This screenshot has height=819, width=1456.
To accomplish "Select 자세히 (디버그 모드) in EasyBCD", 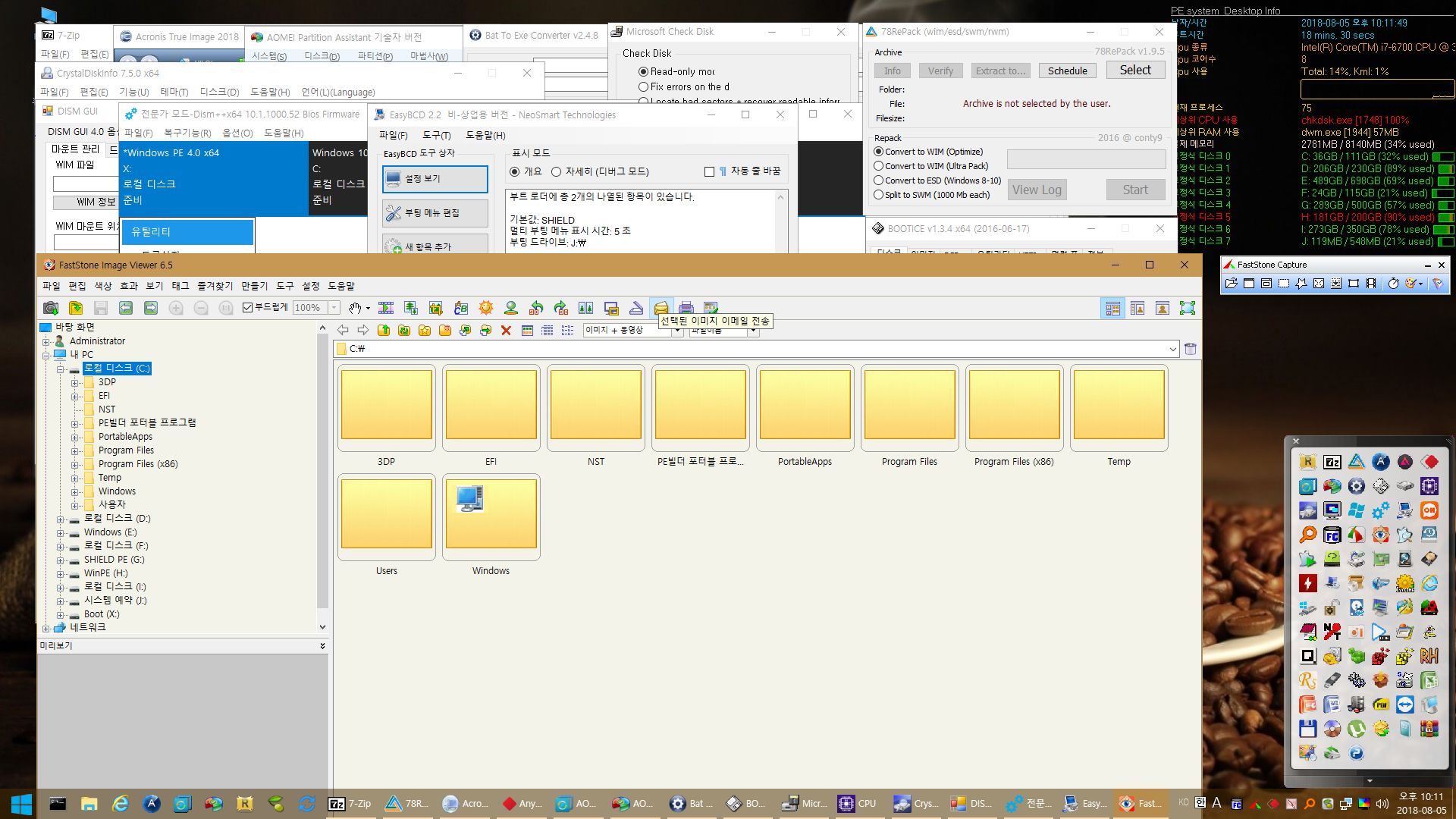I will (x=556, y=171).
